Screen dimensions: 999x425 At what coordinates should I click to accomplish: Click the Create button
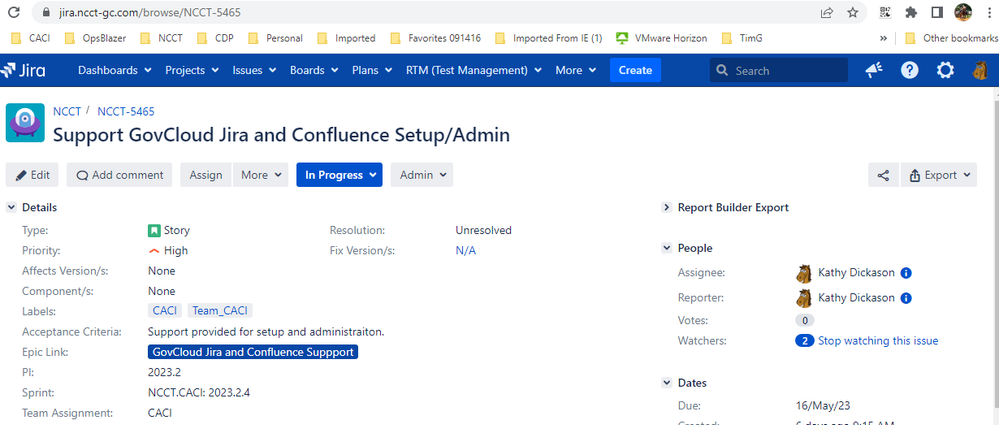pyautogui.click(x=635, y=70)
